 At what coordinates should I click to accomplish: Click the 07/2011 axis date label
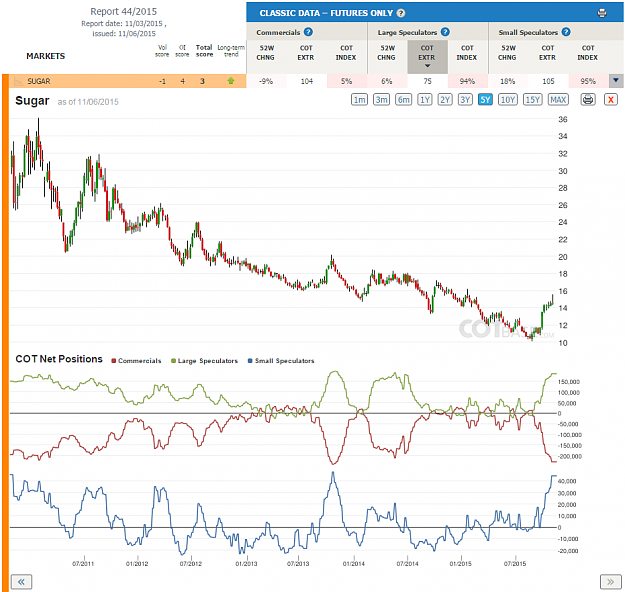pos(83,564)
